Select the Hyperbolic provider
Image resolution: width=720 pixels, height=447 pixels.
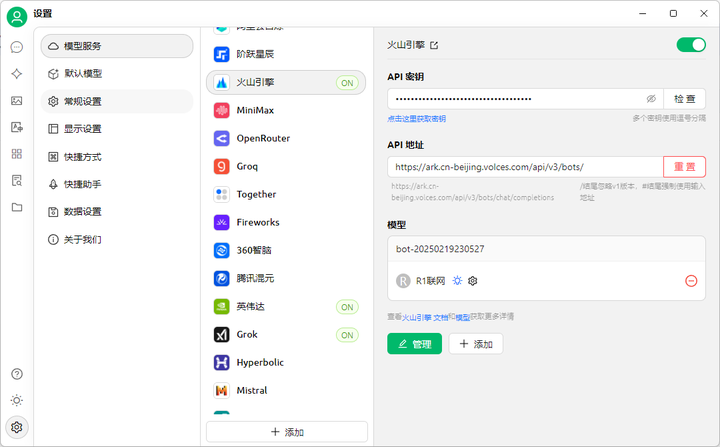[286, 362]
